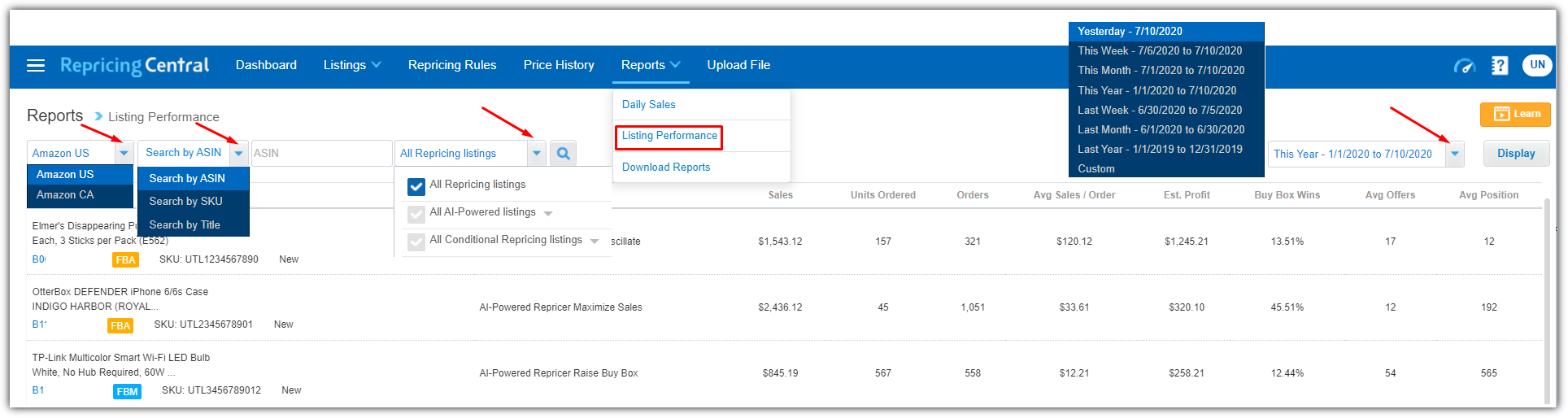Sort by Sales column header
This screenshot has height=418, width=1568.
(780, 195)
